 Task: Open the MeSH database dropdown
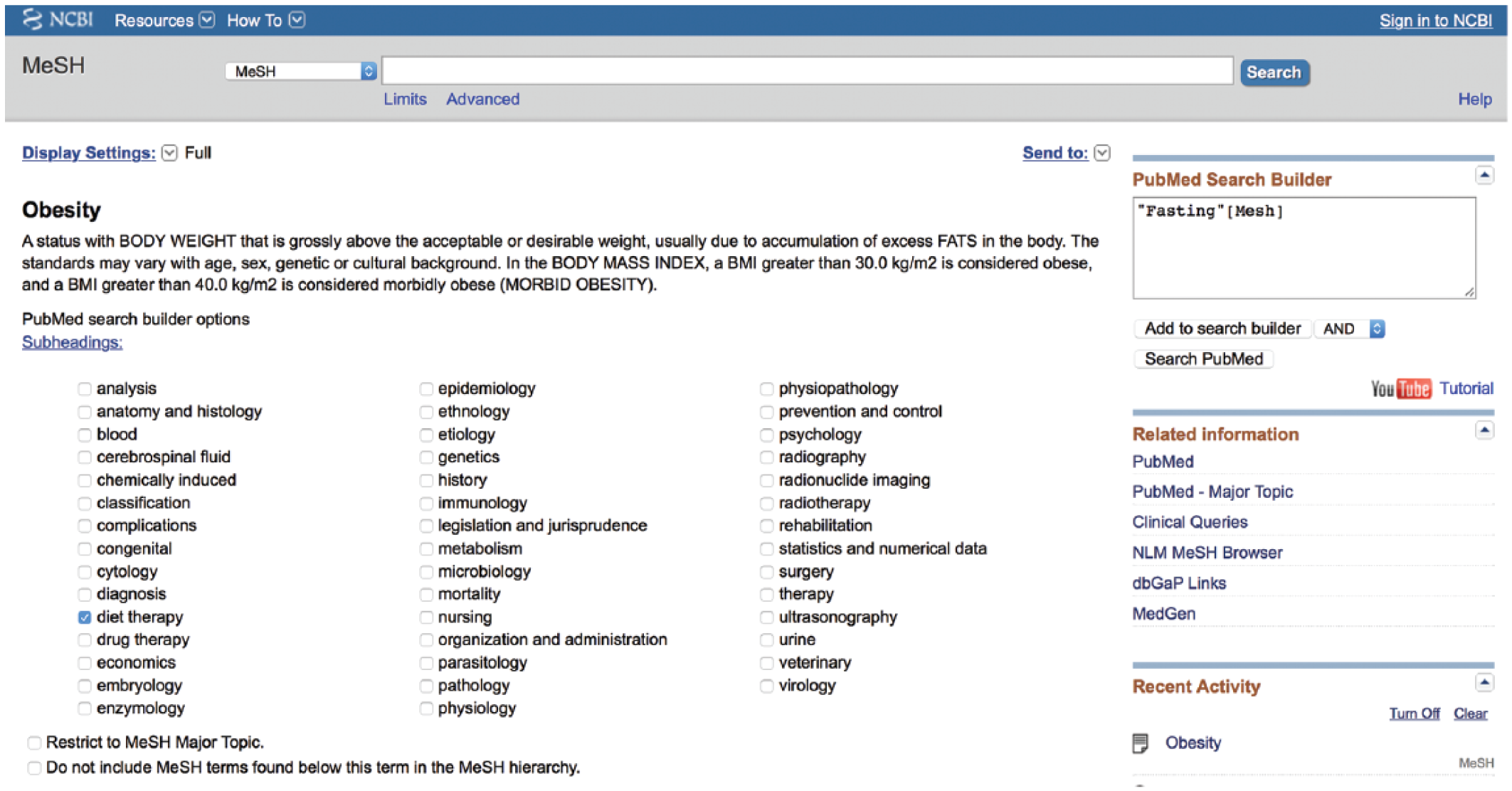[x=300, y=71]
